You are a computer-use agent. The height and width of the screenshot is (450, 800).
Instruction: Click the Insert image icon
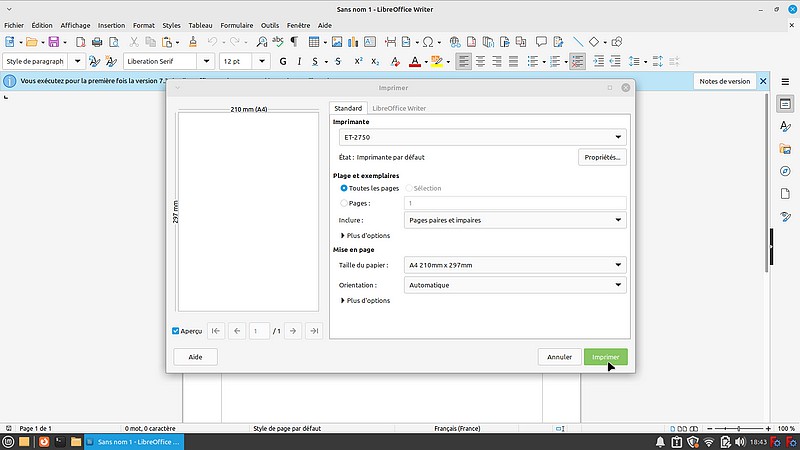337,42
